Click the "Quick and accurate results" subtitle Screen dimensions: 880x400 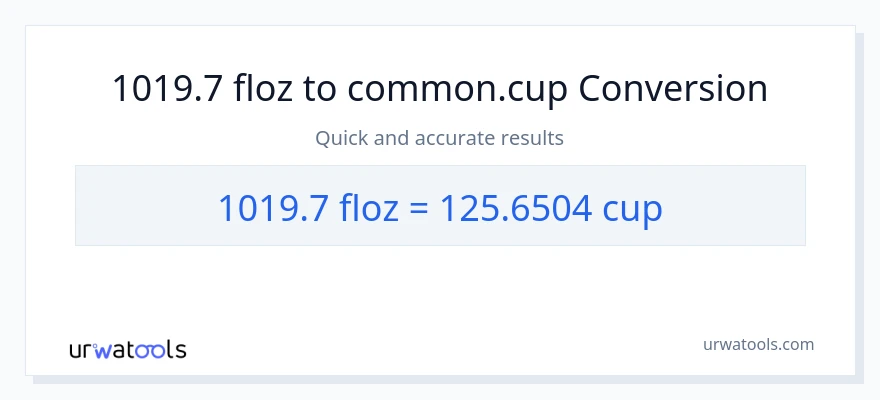click(x=440, y=138)
